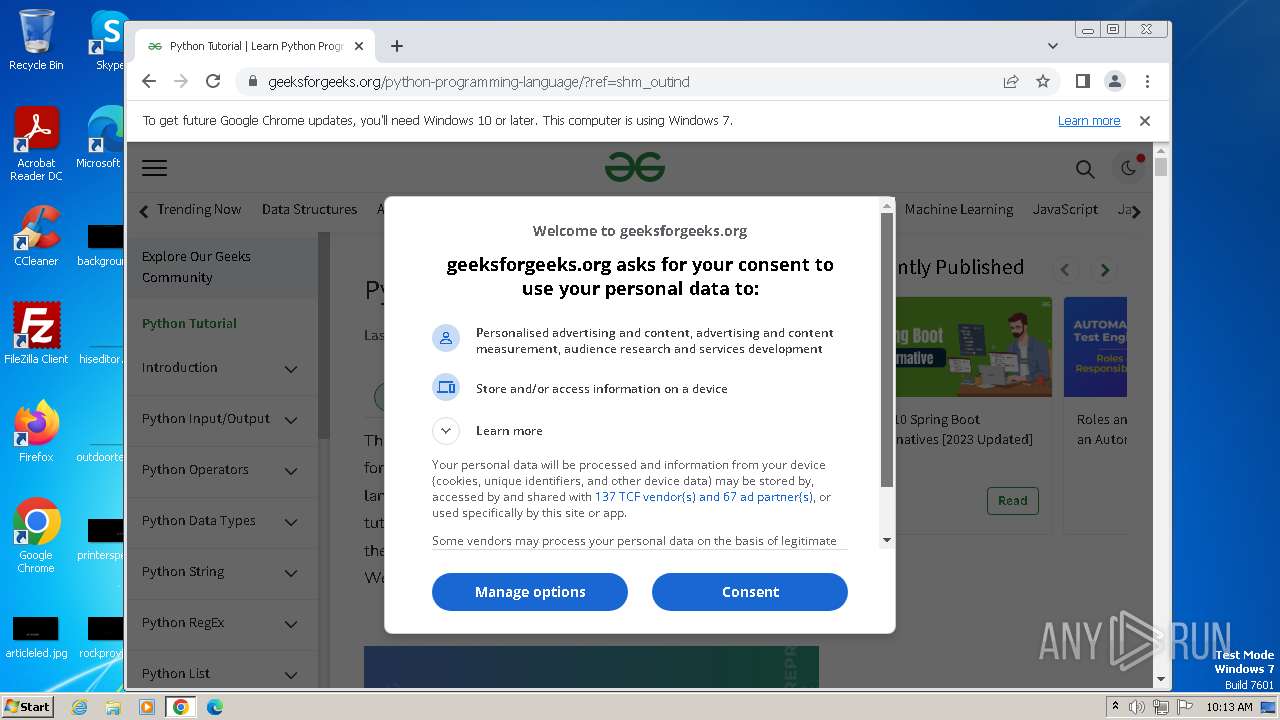Click Internet Explorer taskbar icon
Screen dimensions: 1280x720
(80, 707)
